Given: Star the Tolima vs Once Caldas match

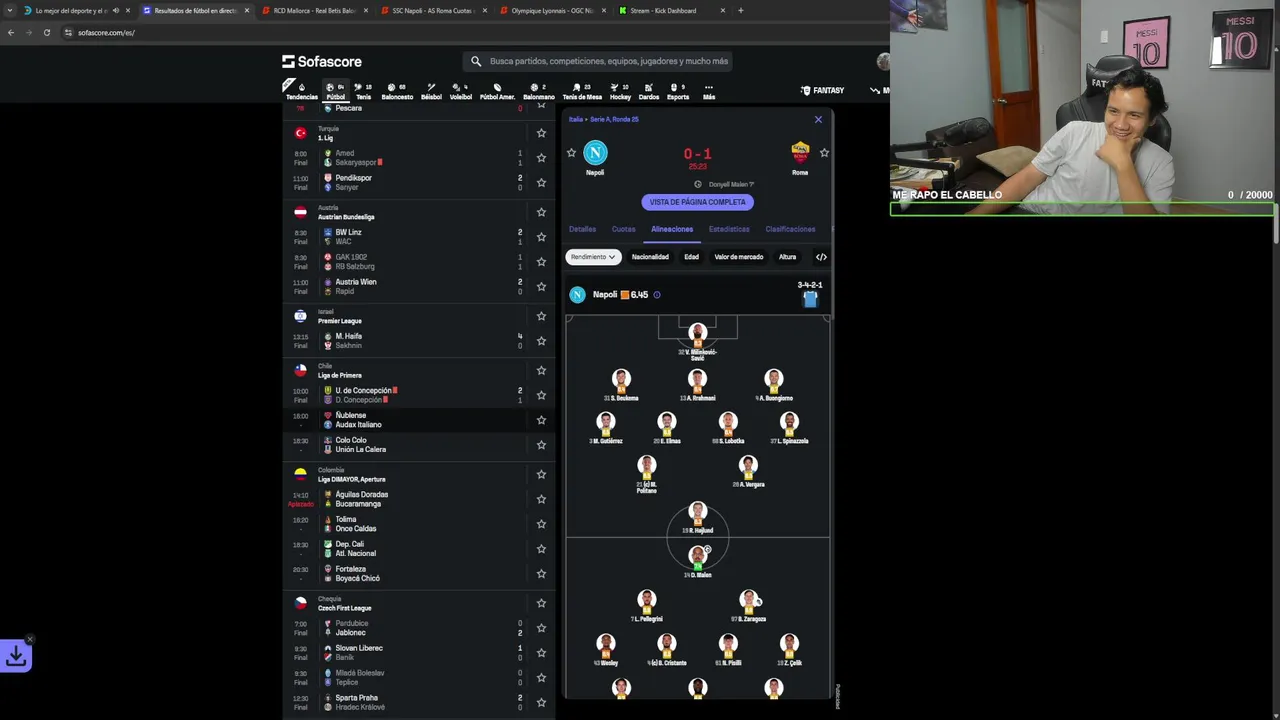Looking at the screenshot, I should 541,524.
